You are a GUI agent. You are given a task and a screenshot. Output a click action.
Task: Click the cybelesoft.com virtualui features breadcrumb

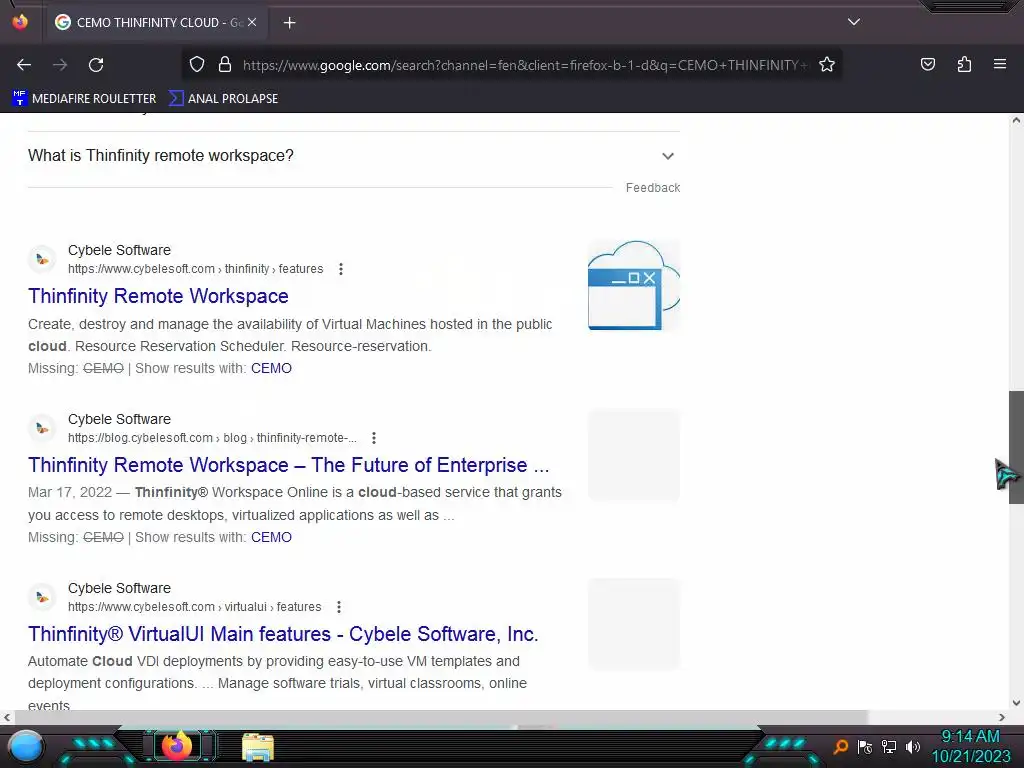pos(195,607)
